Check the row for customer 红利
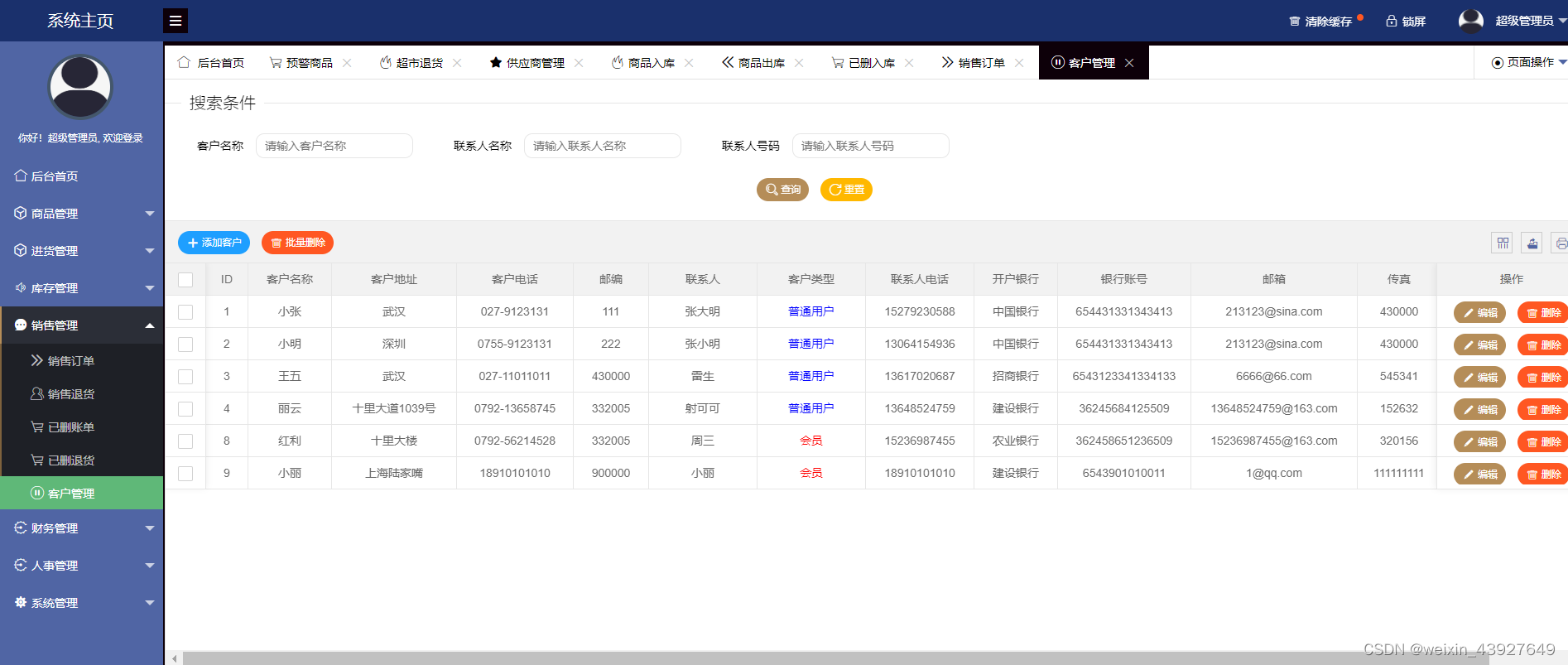 (x=185, y=441)
